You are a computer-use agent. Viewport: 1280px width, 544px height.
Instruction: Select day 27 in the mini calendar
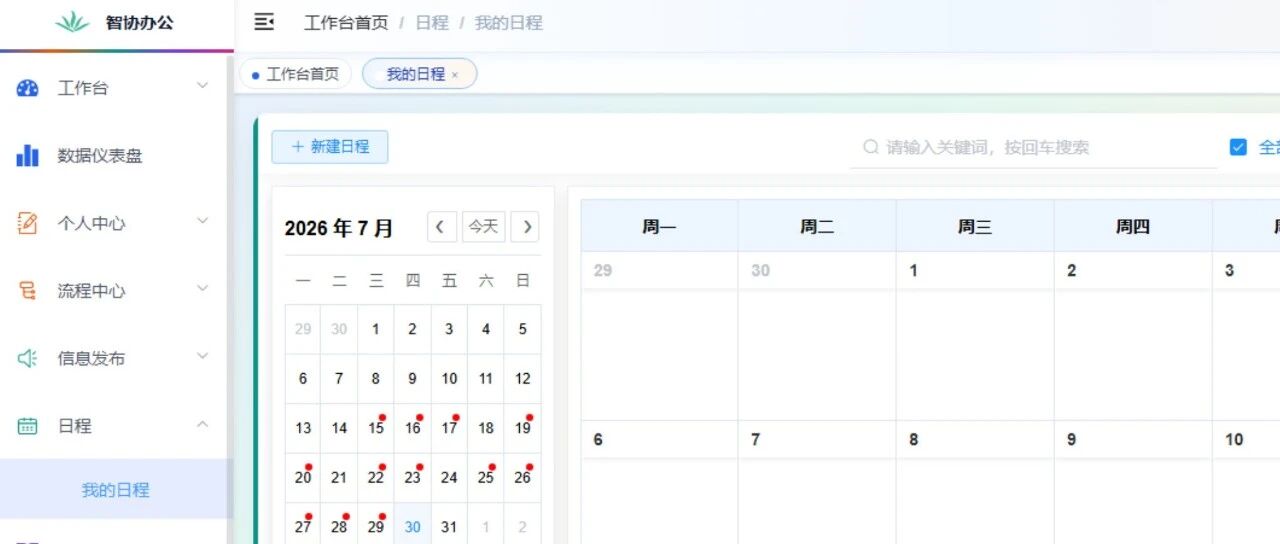[x=303, y=525]
